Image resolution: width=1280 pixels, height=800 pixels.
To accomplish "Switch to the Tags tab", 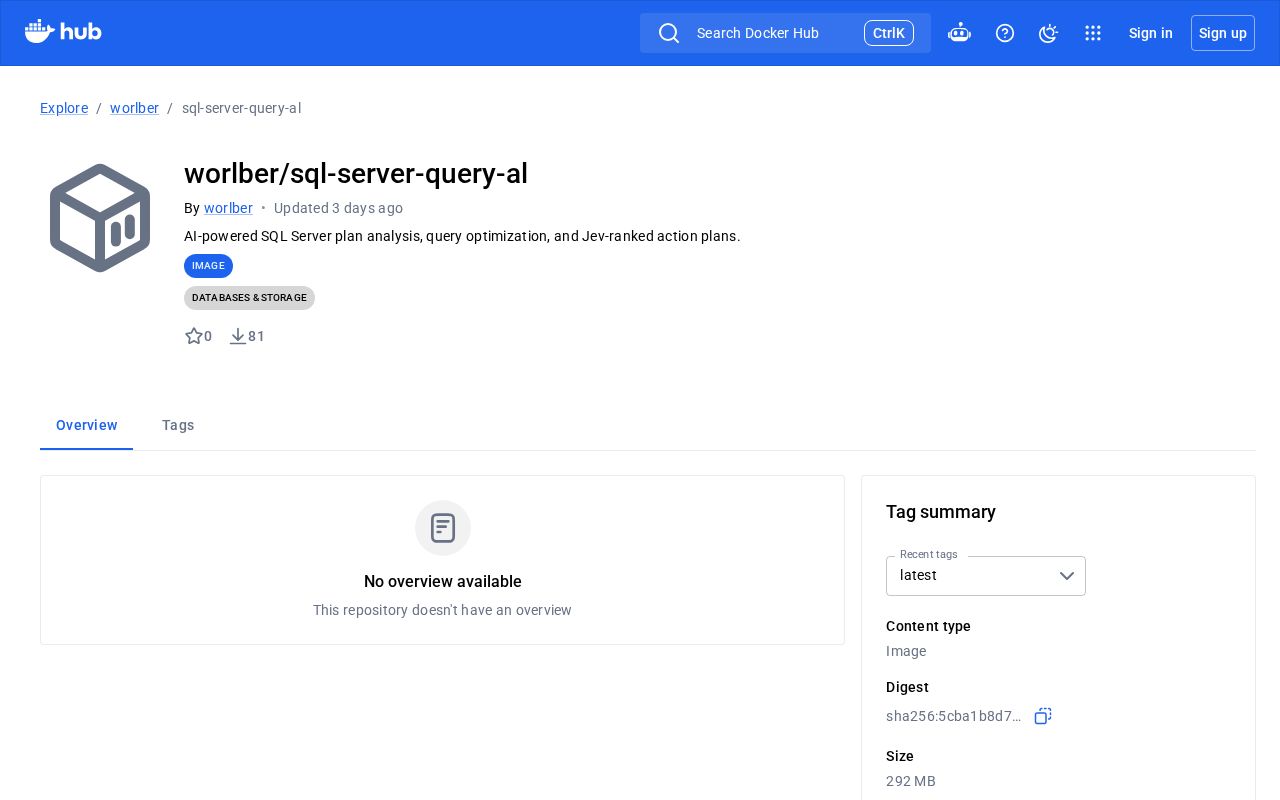I will click(178, 425).
